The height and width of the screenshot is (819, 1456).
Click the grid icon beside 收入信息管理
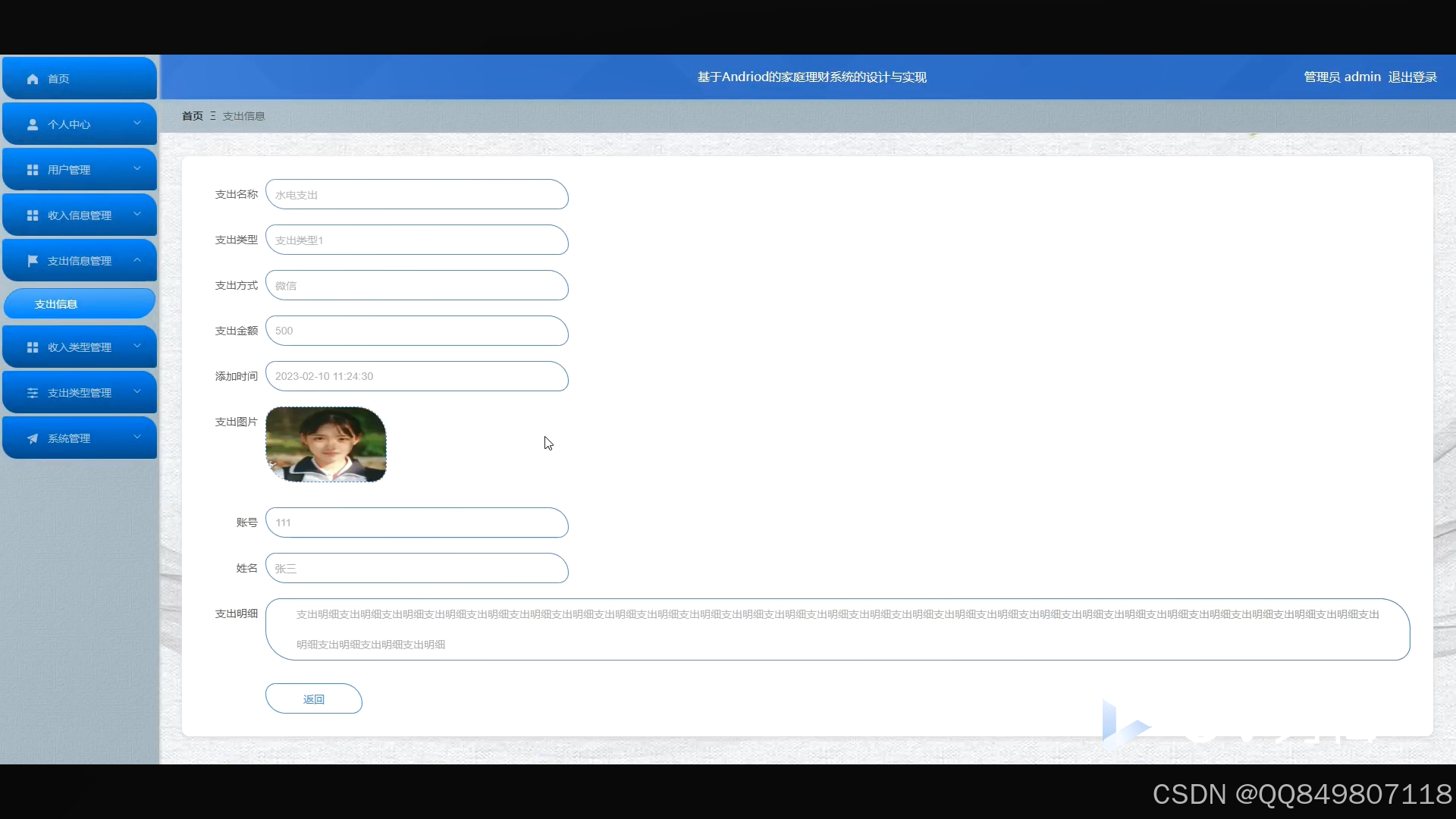point(33,215)
